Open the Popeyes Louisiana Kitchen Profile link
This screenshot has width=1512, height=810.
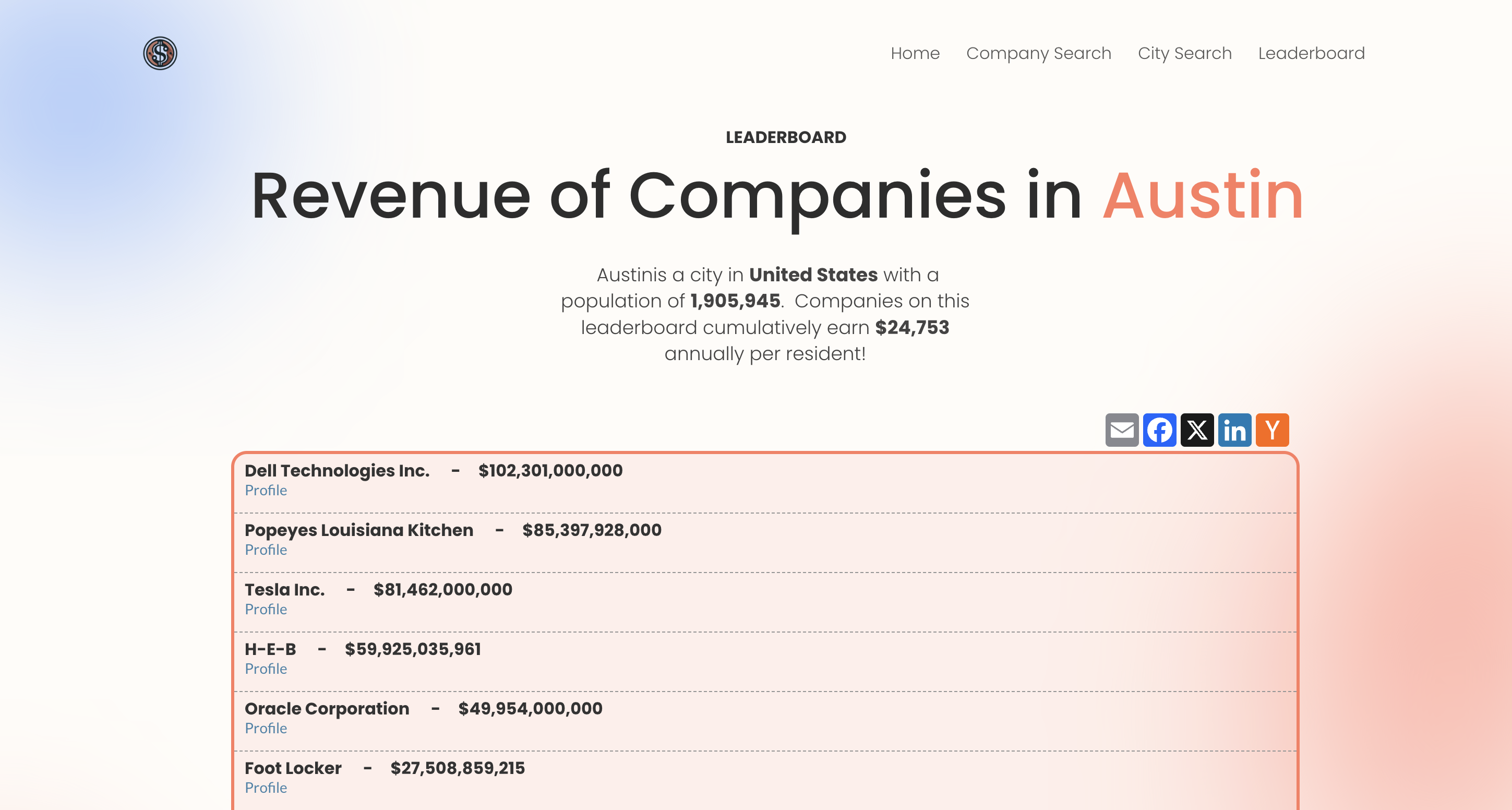point(266,550)
